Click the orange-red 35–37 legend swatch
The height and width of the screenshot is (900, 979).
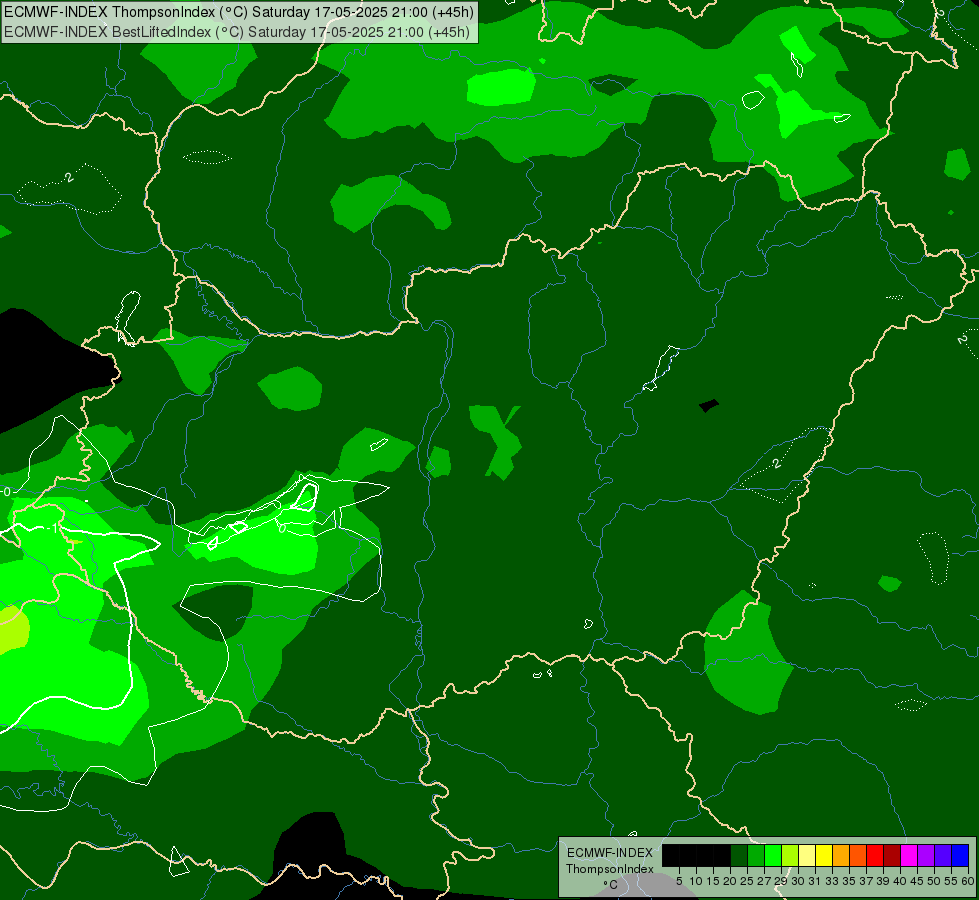pos(858,855)
